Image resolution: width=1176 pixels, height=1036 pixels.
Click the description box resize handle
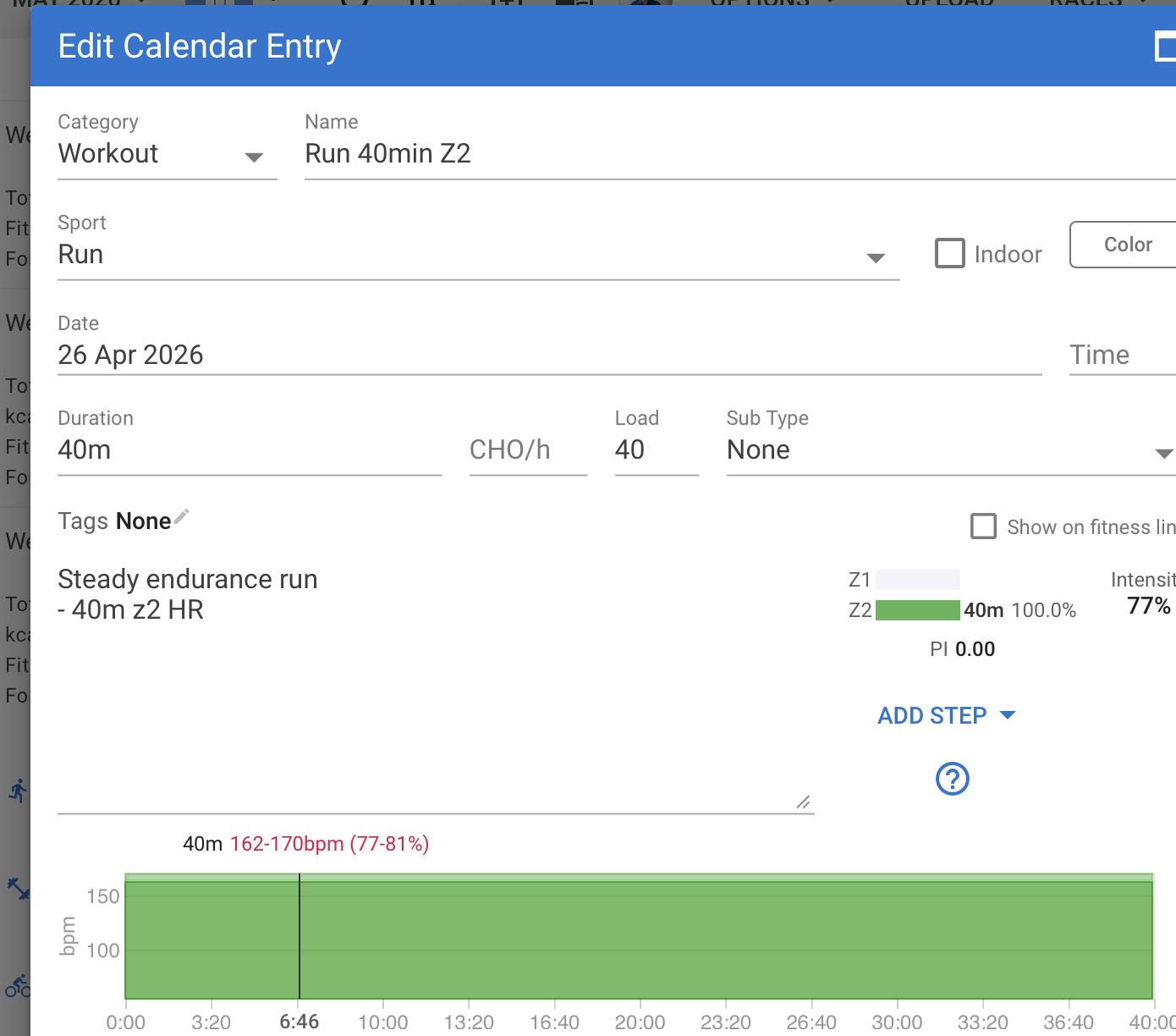point(804,802)
